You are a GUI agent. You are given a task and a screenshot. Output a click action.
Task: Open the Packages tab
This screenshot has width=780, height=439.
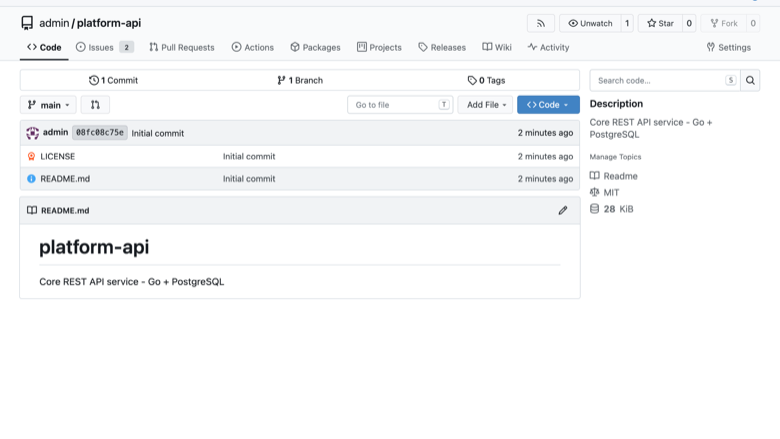coord(315,47)
